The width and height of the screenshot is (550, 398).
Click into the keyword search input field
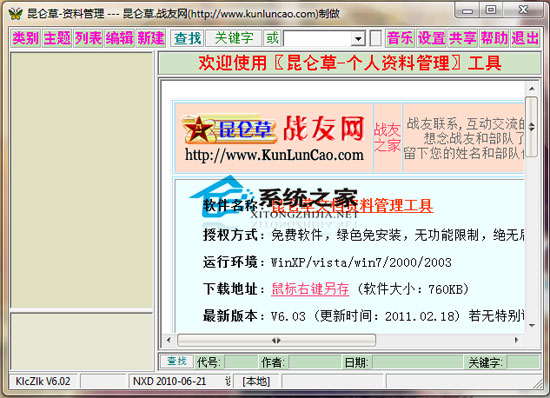(x=318, y=39)
